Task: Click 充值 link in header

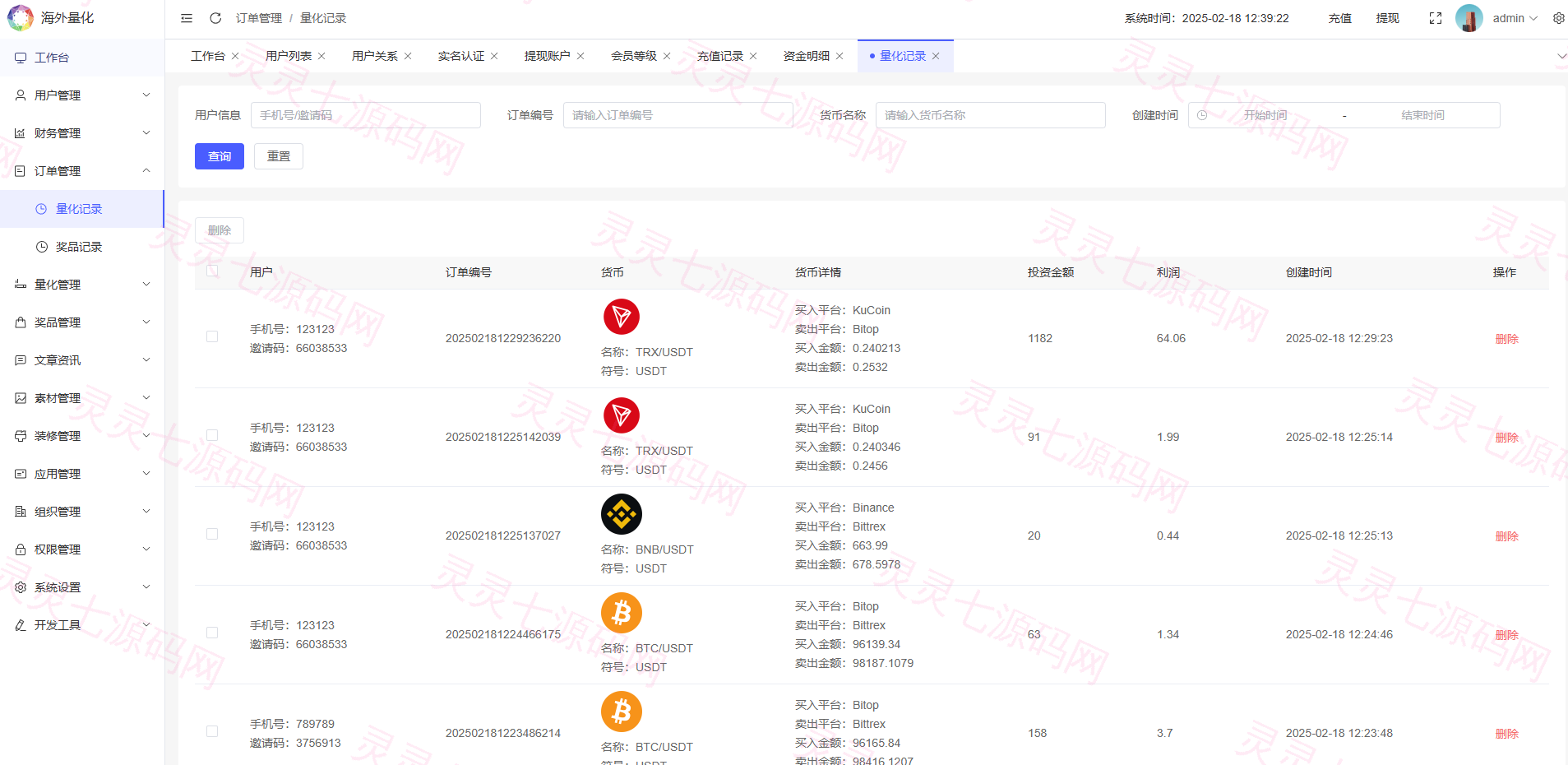Action: coord(1340,18)
